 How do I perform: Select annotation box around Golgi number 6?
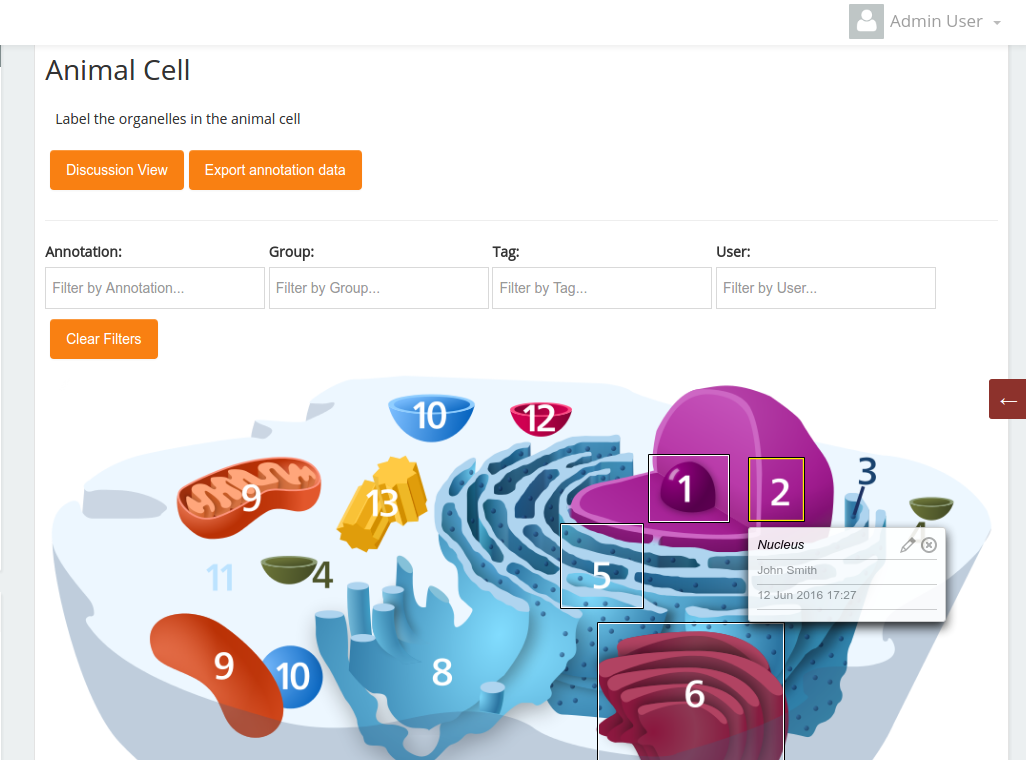(x=690, y=691)
